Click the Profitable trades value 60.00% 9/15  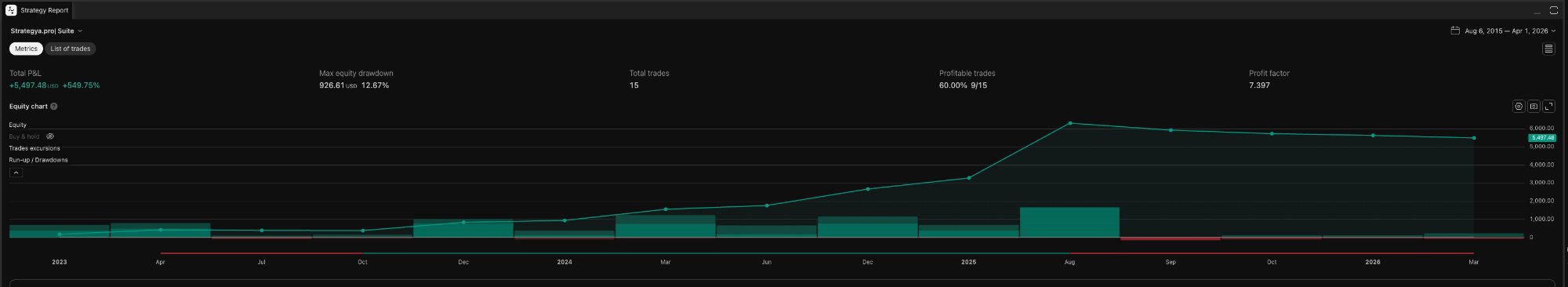(x=963, y=85)
